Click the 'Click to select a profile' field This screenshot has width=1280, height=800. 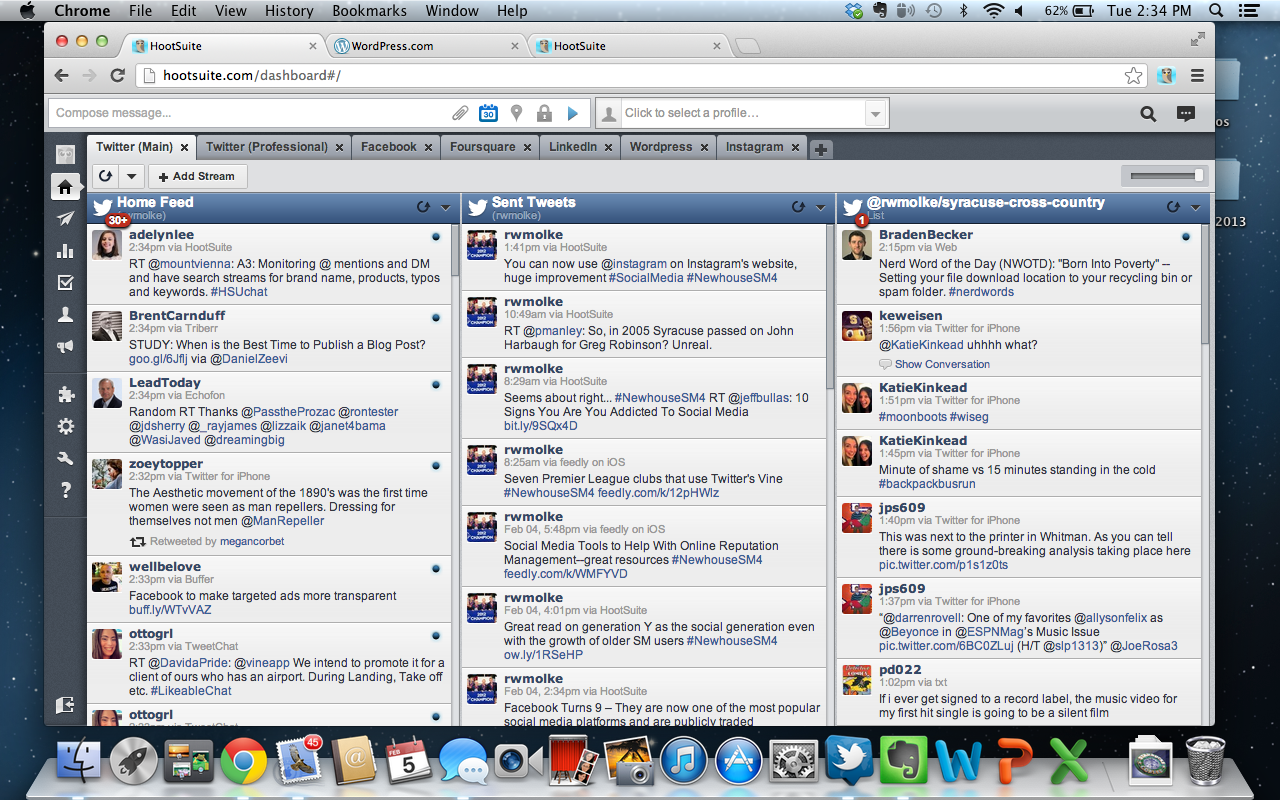(743, 113)
